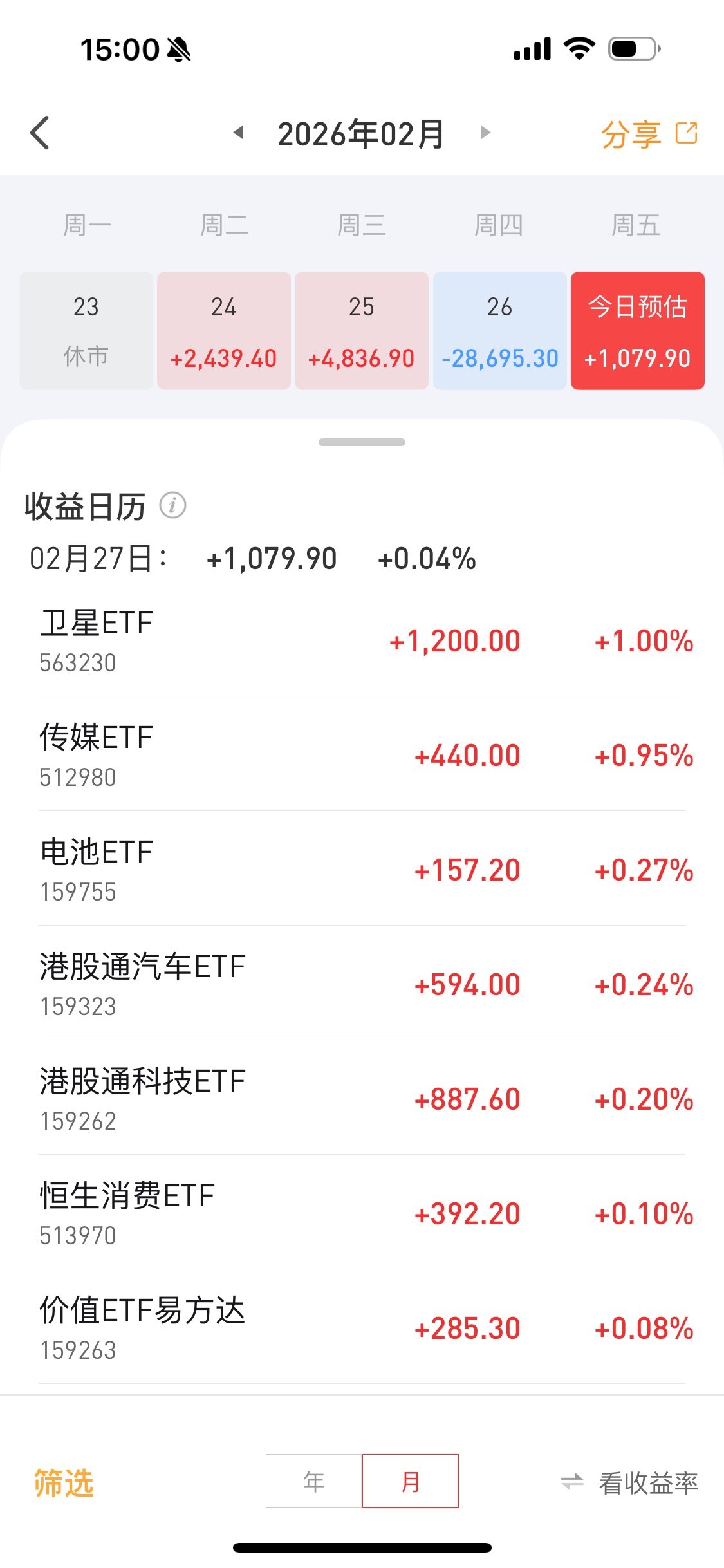Screen dimensions: 724x1568
Task: Tap the share export icon
Action: tap(687, 133)
